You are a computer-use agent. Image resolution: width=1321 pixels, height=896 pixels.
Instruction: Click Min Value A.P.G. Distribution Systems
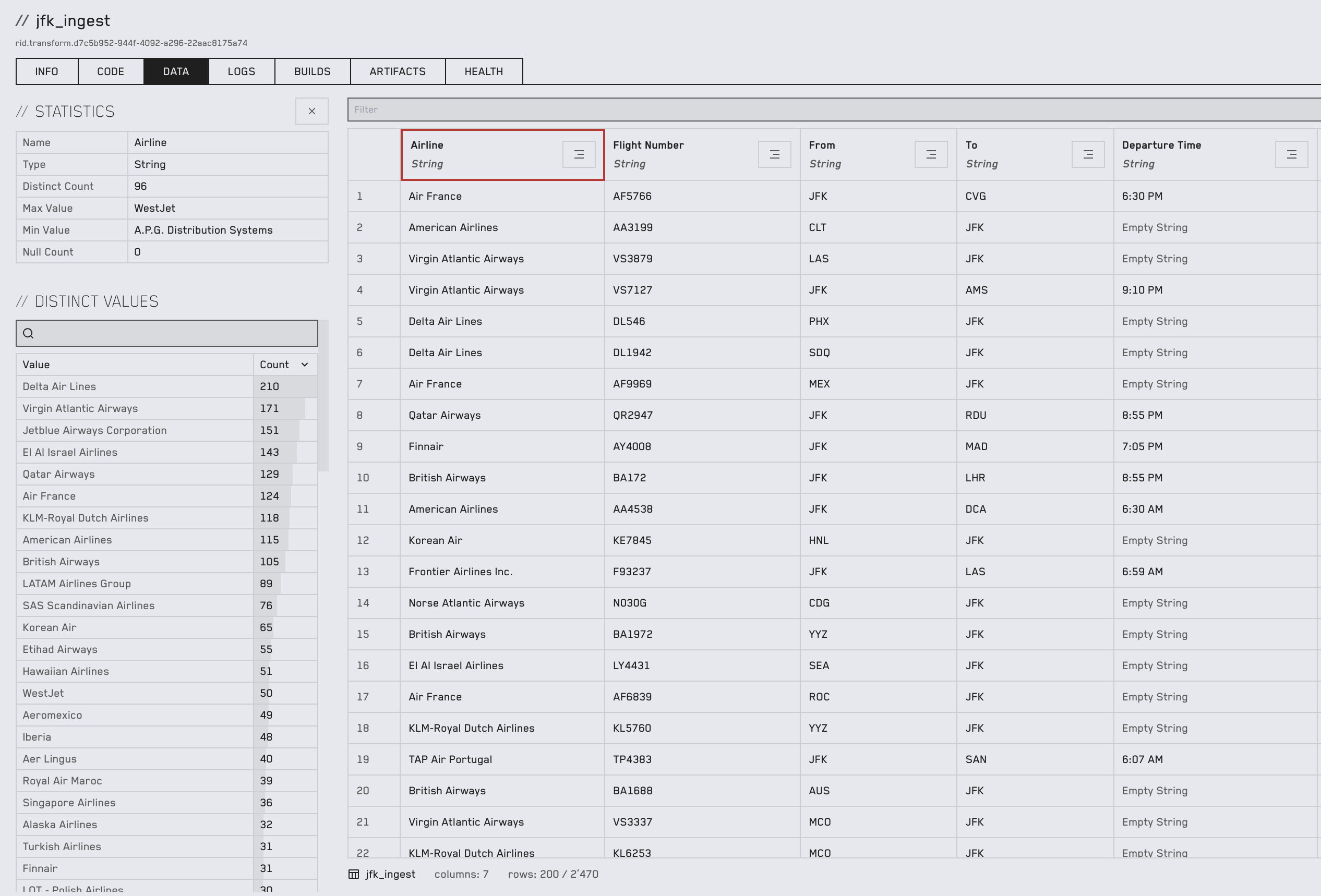pos(227,230)
